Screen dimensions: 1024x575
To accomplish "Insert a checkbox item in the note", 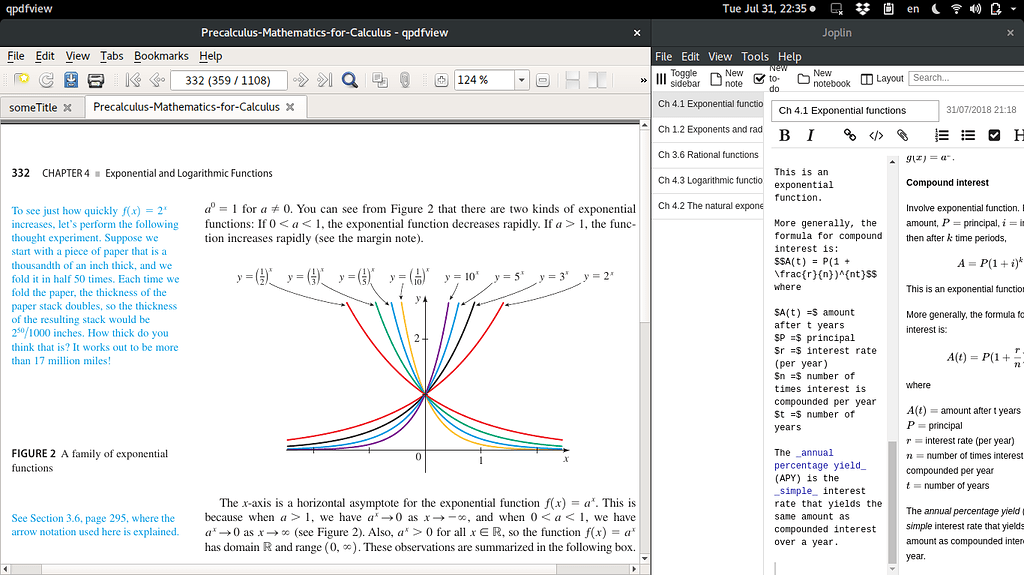I will 994,135.
